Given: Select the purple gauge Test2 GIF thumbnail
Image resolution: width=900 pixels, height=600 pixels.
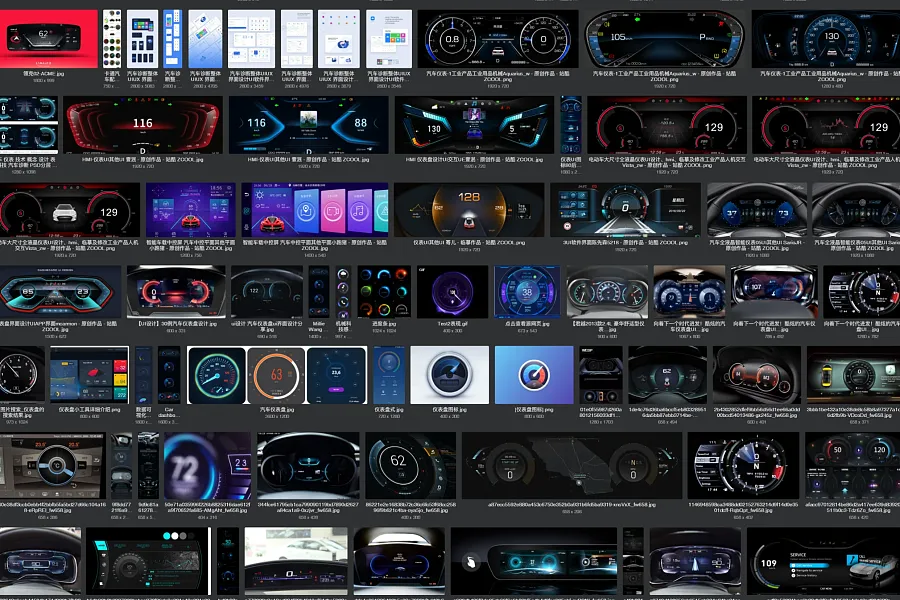Looking at the screenshot, I should (452, 292).
